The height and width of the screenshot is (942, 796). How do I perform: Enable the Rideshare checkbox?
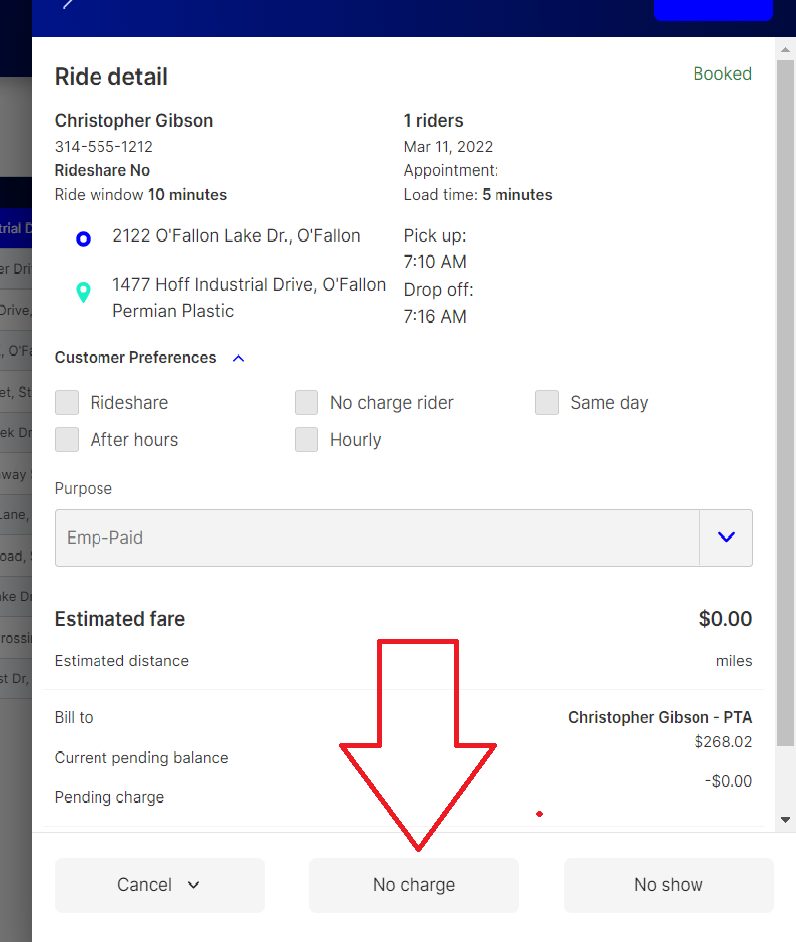tap(67, 403)
